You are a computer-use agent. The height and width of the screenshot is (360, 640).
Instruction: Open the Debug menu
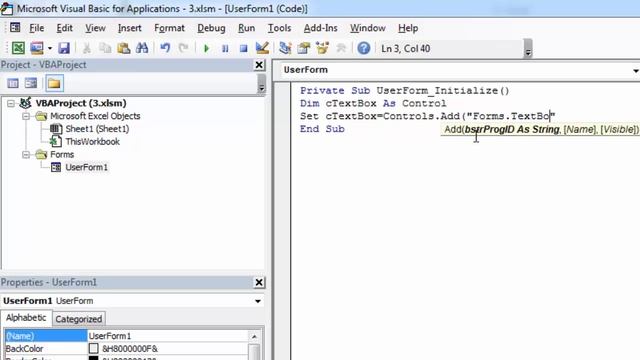coord(211,28)
